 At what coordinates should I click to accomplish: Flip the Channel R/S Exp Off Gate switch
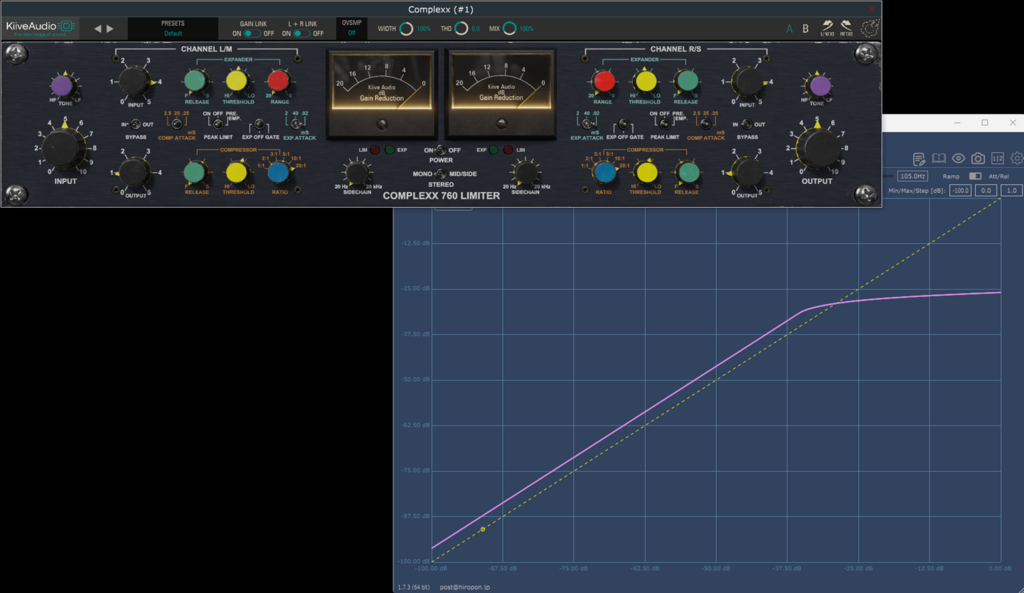pyautogui.click(x=624, y=124)
